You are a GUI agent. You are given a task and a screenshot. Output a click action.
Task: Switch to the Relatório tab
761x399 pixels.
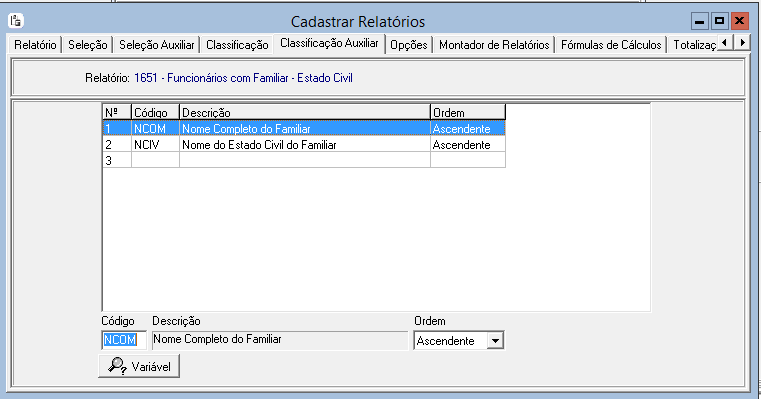click(35, 45)
